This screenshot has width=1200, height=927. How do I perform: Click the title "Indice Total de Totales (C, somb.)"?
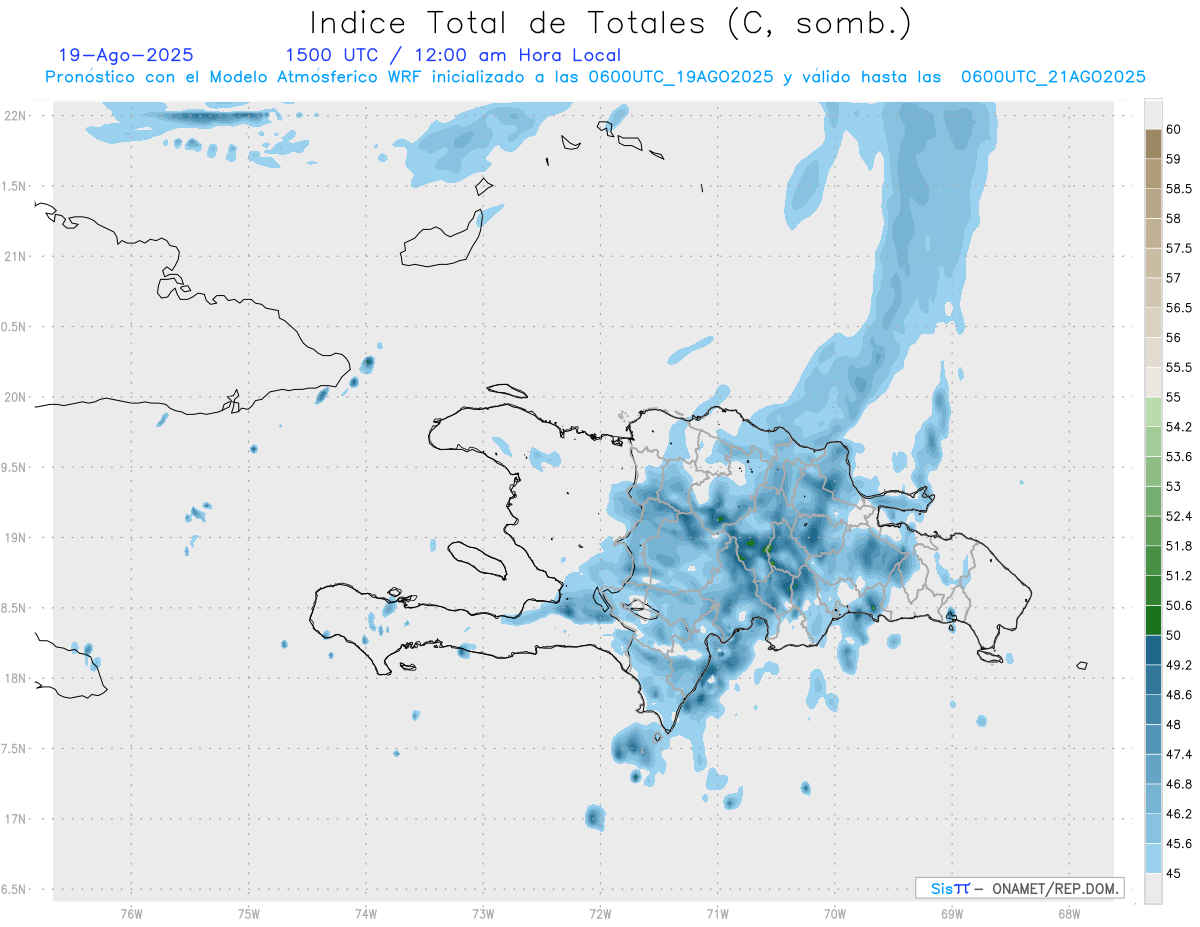[x=611, y=23]
